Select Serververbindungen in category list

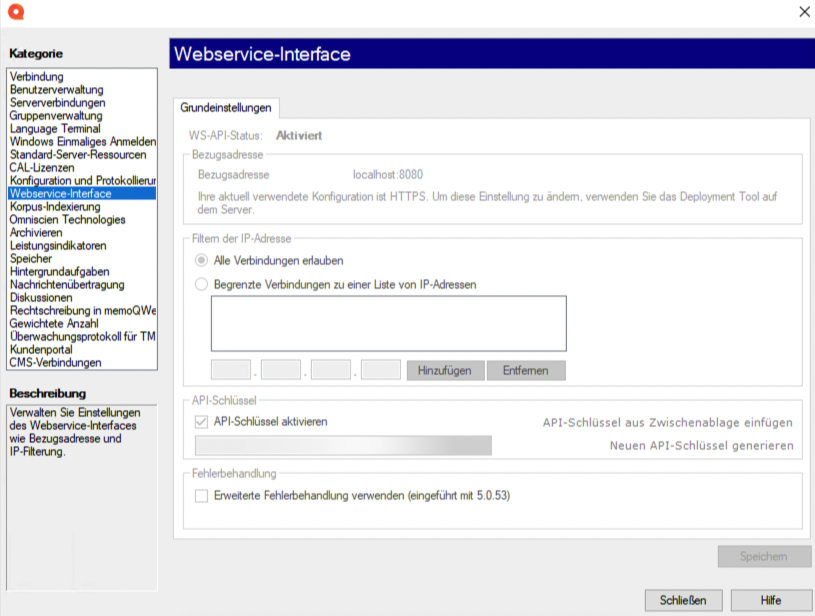point(82,102)
